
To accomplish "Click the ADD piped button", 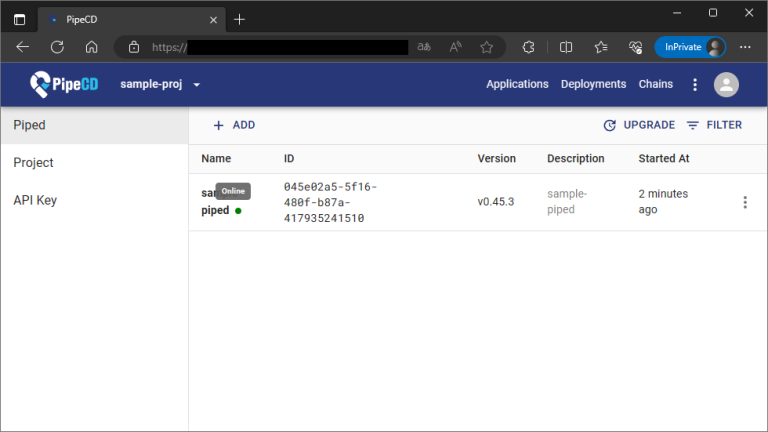I will pos(234,125).
